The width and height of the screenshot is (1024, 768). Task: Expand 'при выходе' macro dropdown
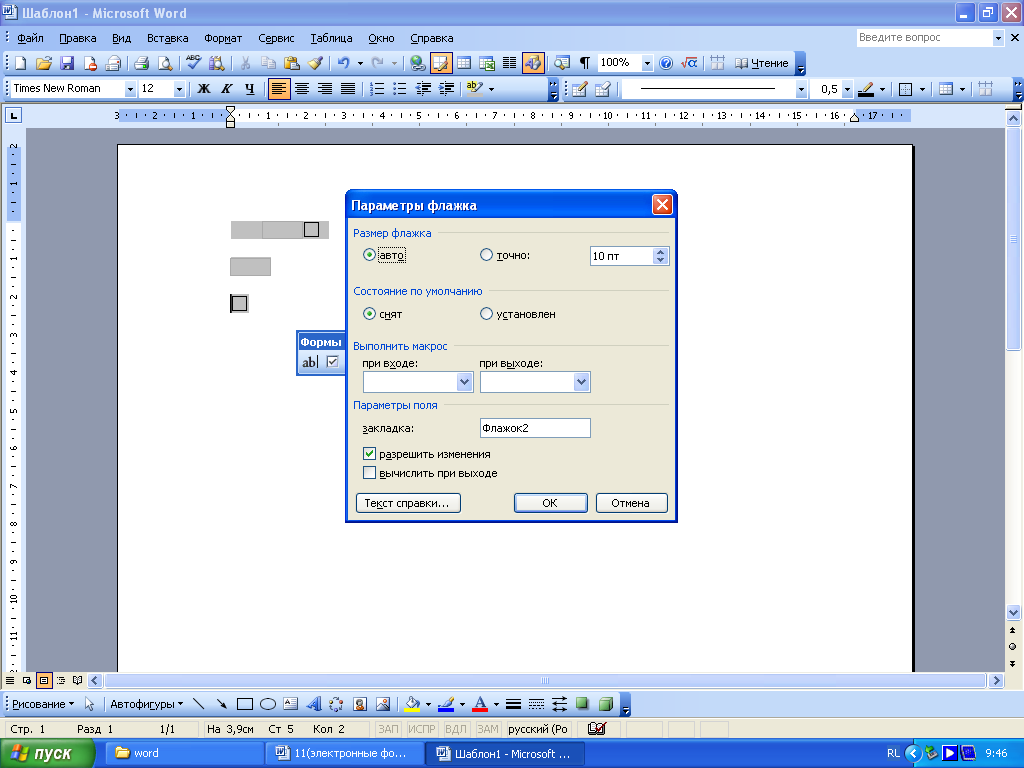click(x=581, y=382)
